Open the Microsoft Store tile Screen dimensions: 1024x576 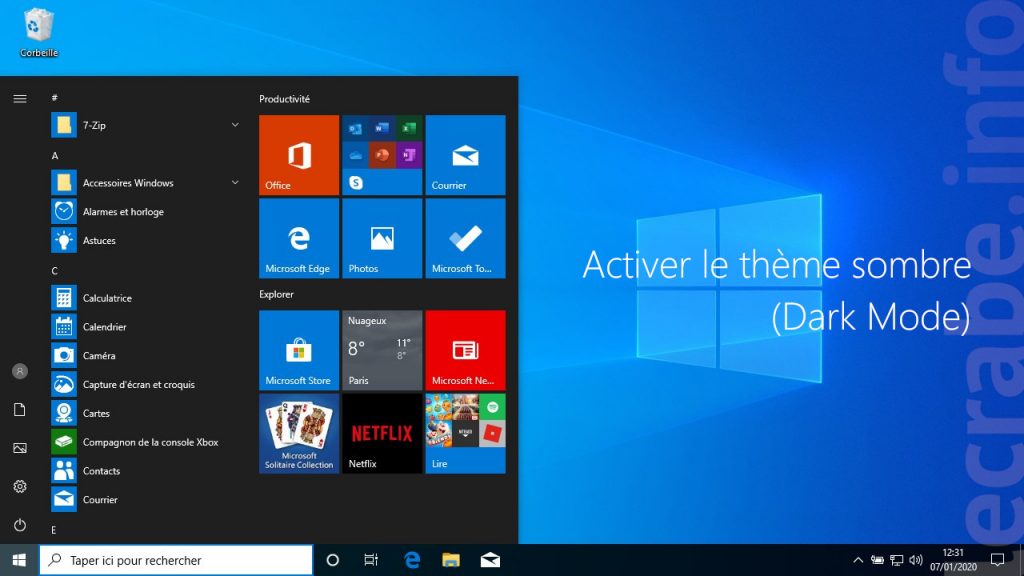298,350
